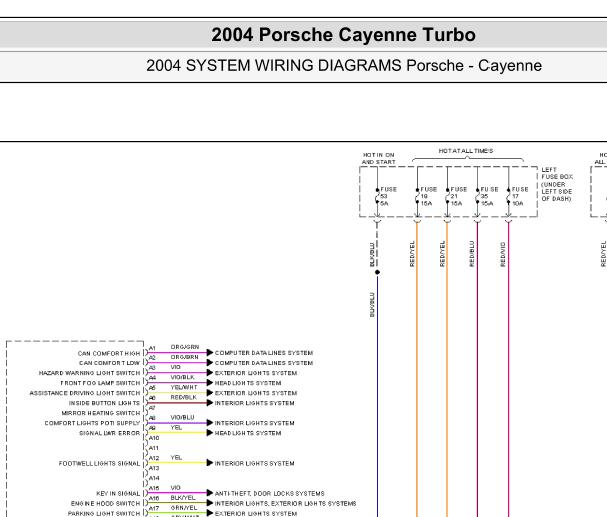The image size is (607, 517).
Task: Select "INTERIOR LIGHTS, EXTERIOR LIGHTS SYSTEMS" destination
Action: pyautogui.click(x=285, y=504)
